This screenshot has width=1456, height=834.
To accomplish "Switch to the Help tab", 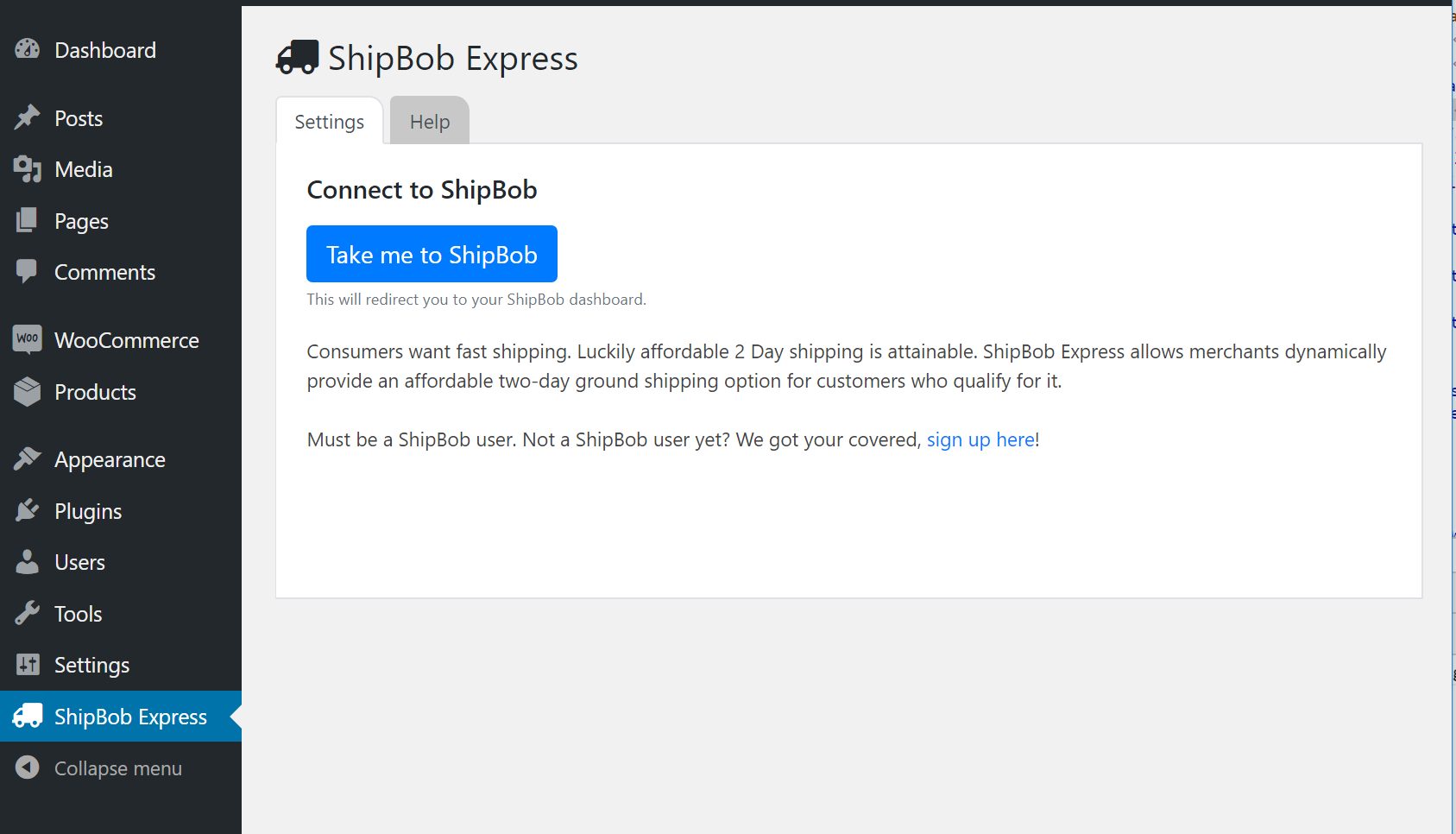I will [430, 121].
